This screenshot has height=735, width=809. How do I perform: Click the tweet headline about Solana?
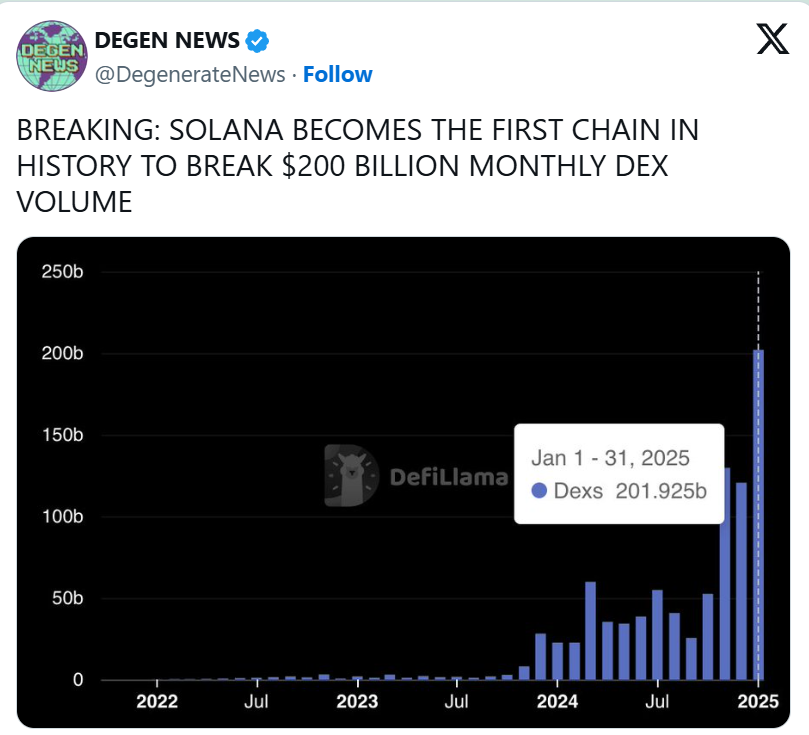[x=358, y=166]
